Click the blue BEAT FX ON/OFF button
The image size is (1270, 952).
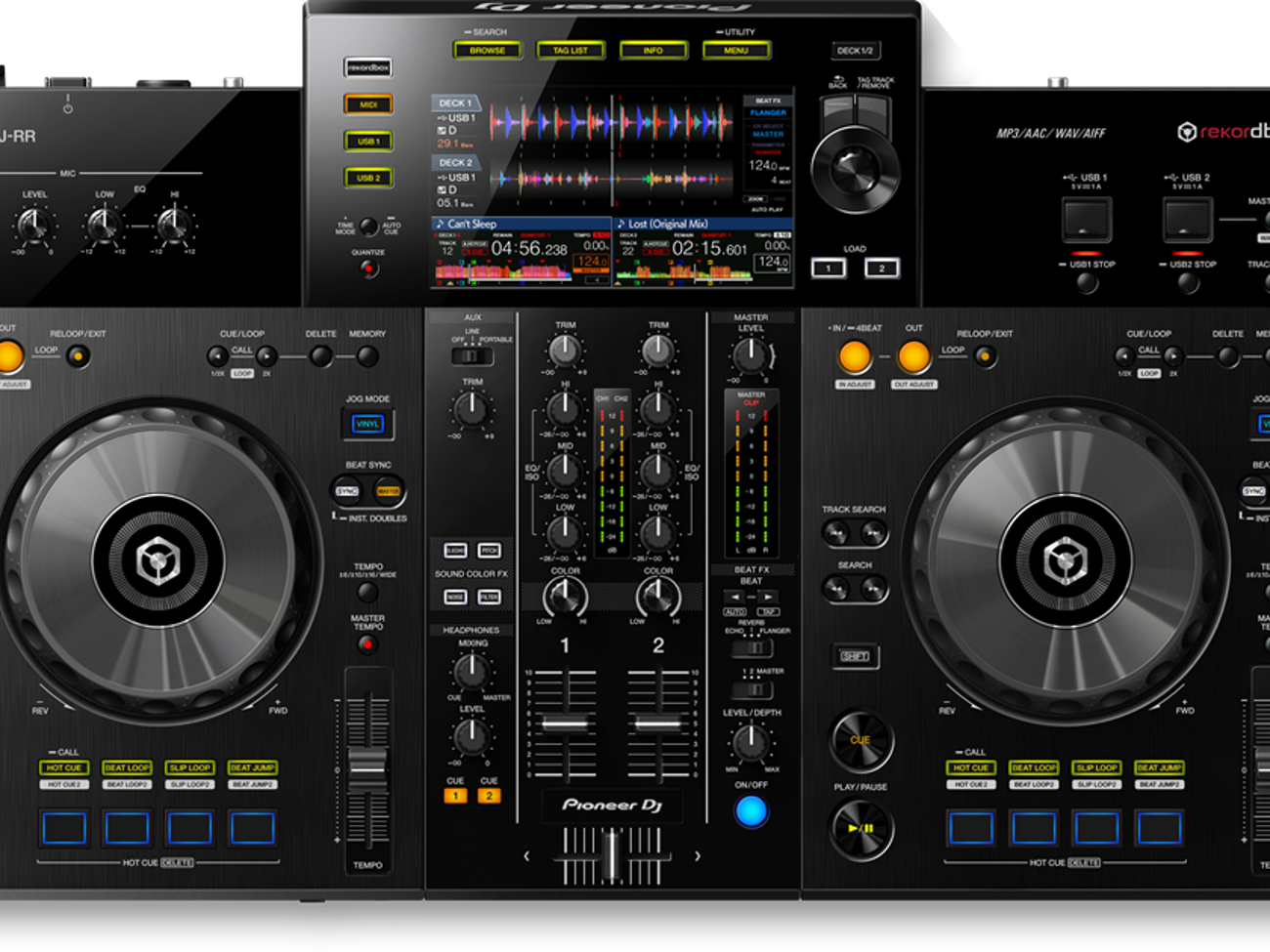tap(750, 810)
